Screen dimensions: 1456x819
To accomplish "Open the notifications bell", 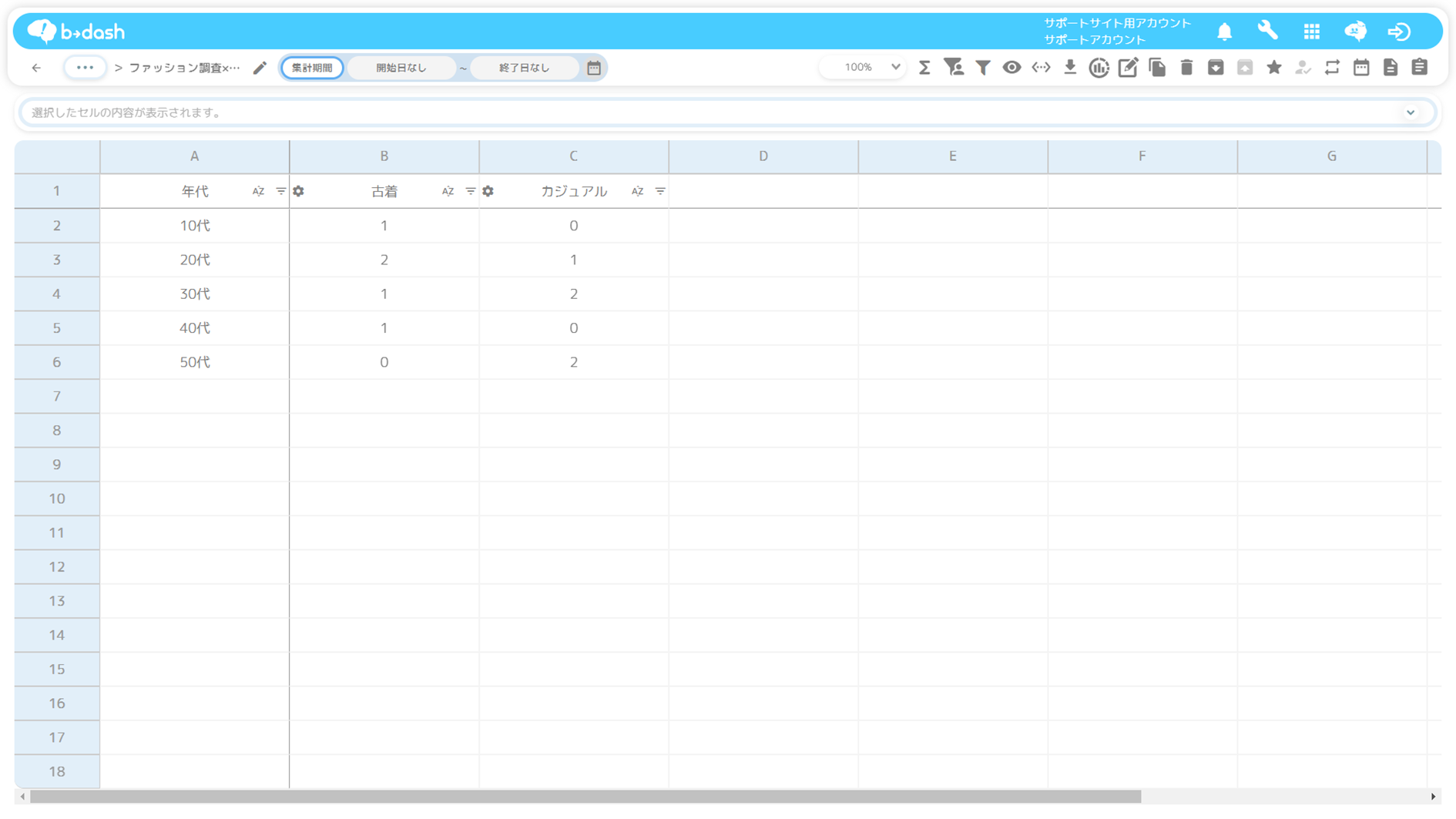I will 1224,32.
